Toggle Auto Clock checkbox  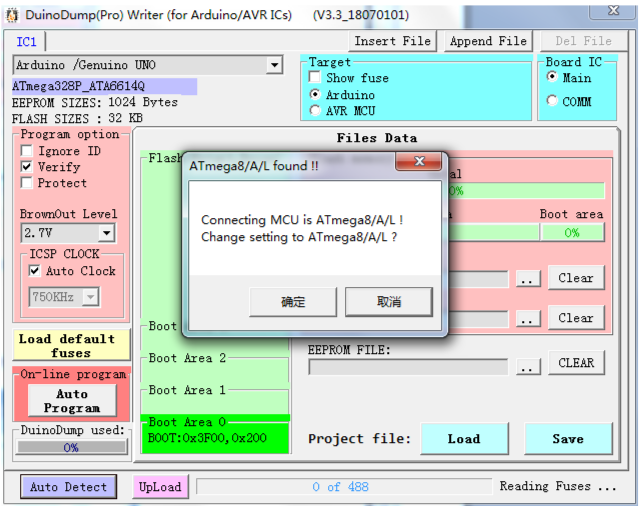(34, 271)
